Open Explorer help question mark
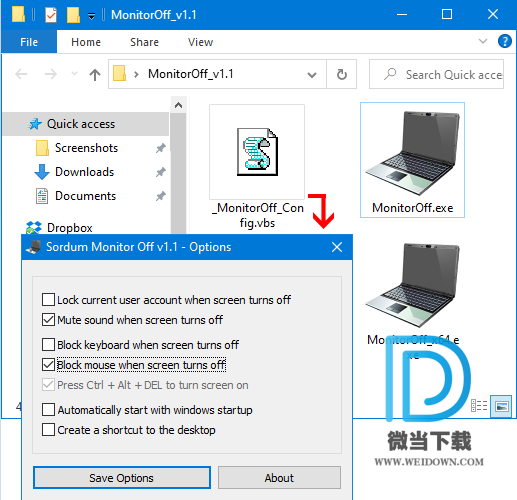Viewport: 517px width, 500px height. tap(505, 42)
